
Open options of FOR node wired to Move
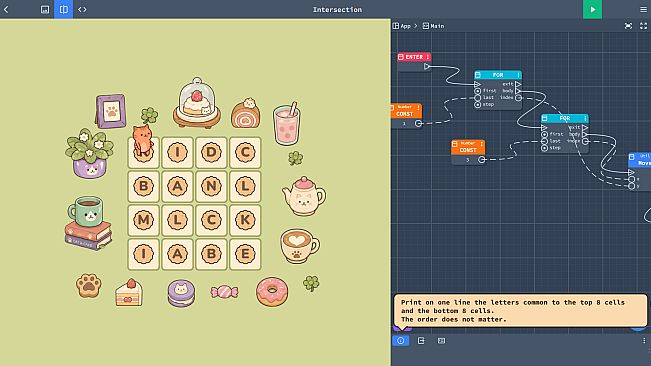click(x=585, y=118)
